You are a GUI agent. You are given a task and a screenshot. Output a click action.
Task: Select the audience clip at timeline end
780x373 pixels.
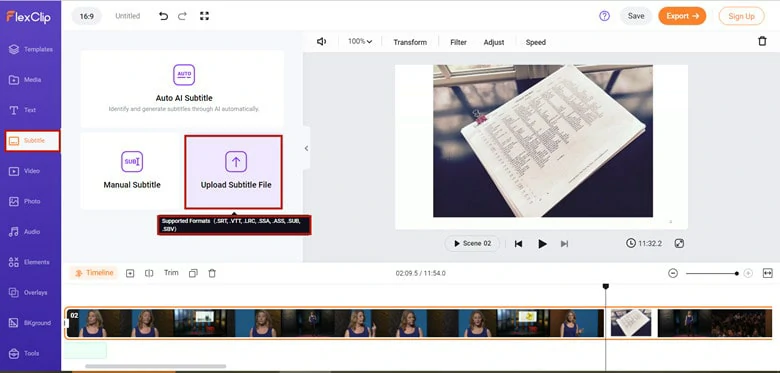click(738, 323)
